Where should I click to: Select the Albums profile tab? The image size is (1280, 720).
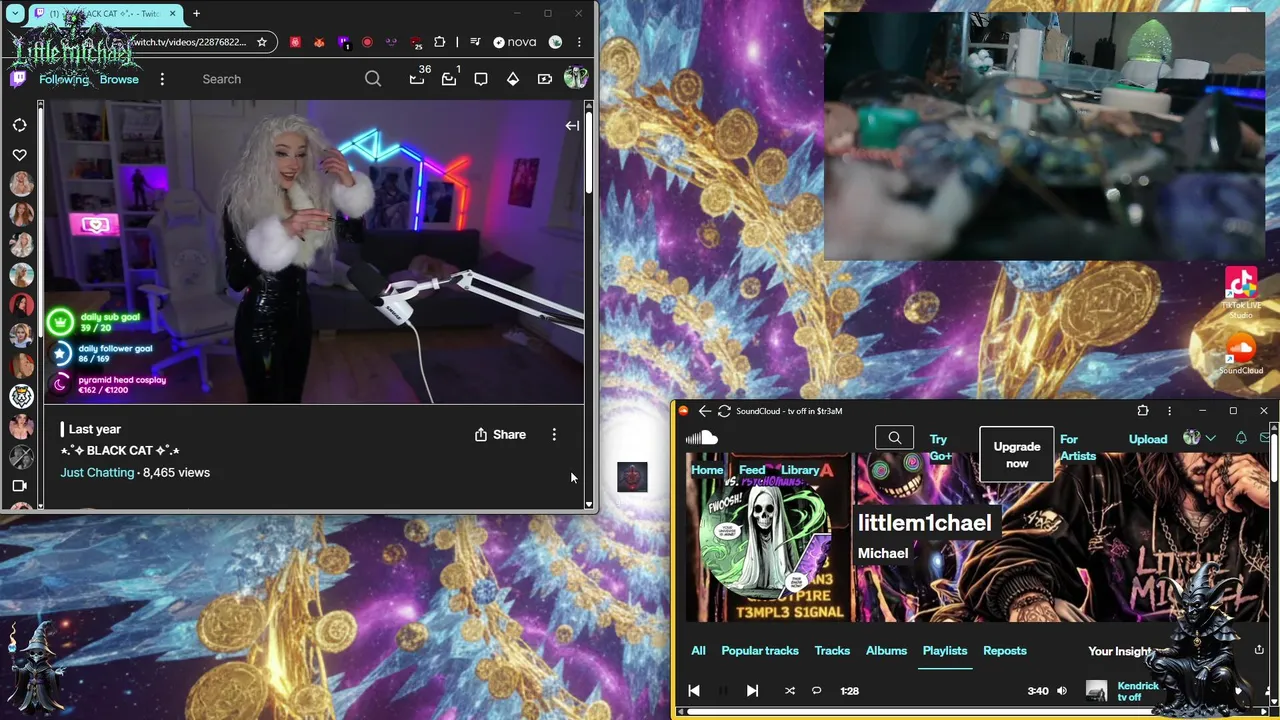point(886,651)
